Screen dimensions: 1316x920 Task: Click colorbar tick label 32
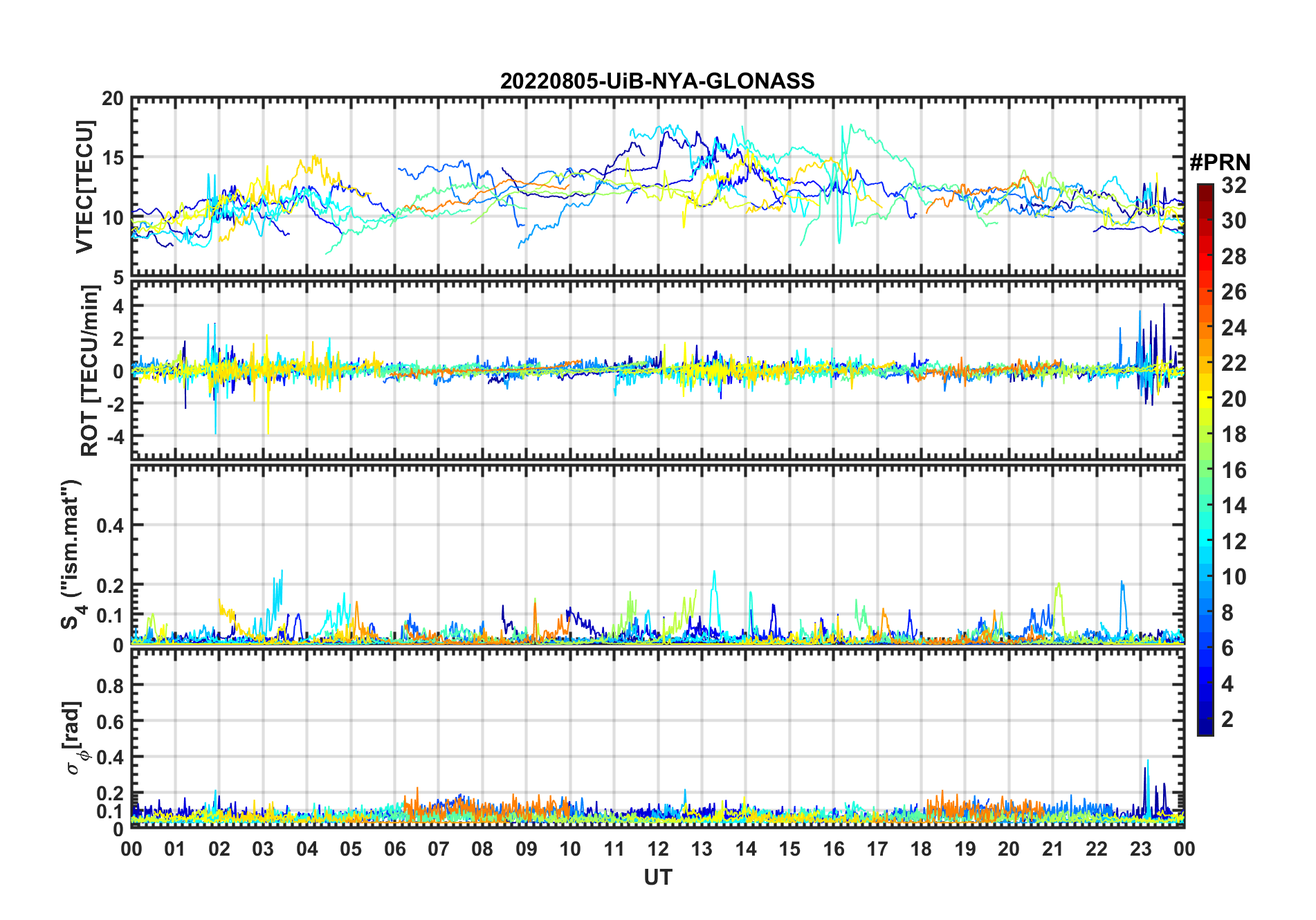click(1233, 185)
